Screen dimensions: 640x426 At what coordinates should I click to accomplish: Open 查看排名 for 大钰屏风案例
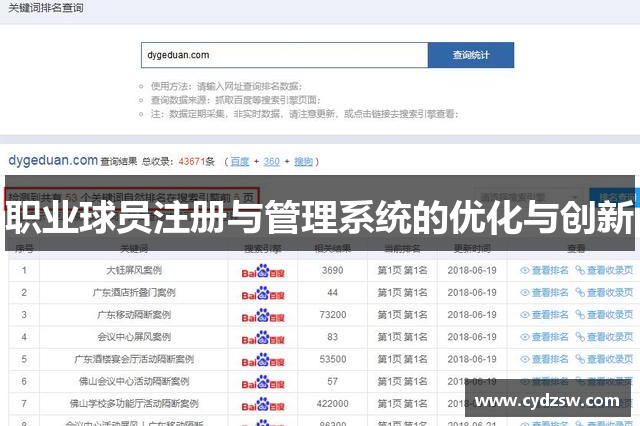(544, 270)
